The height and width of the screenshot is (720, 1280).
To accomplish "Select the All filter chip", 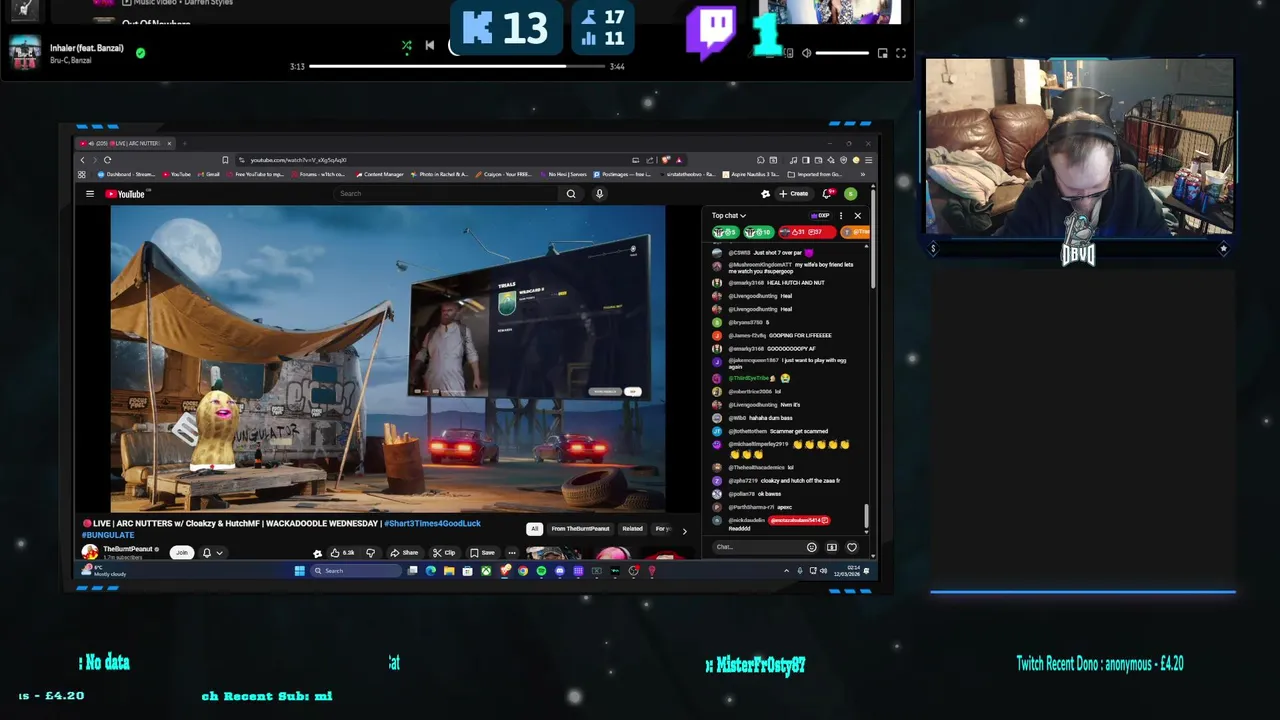I will pos(535,529).
